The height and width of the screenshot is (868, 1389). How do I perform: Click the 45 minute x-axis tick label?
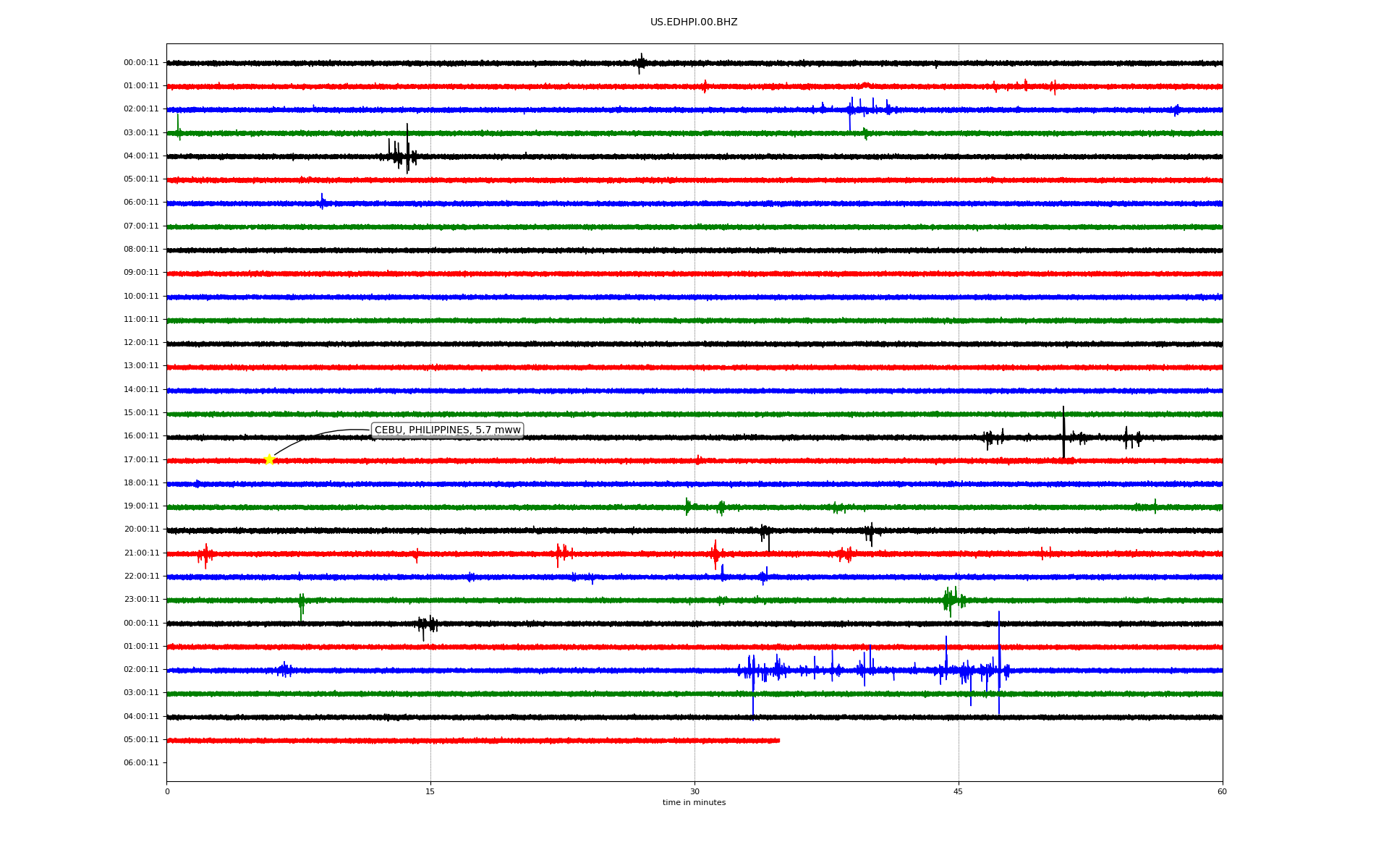tap(958, 792)
